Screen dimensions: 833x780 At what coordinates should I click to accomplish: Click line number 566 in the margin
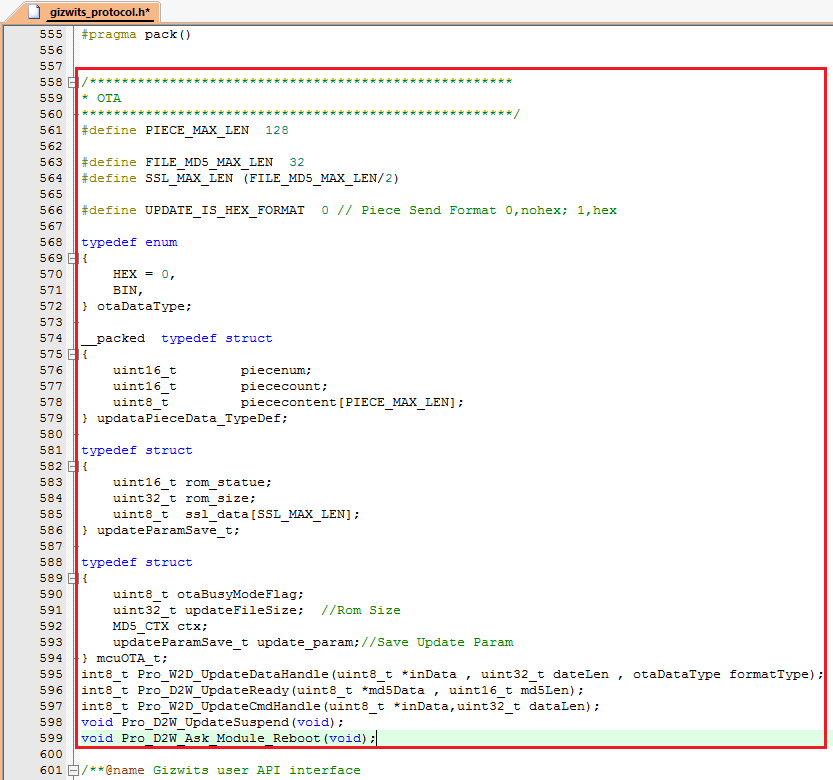(x=50, y=210)
